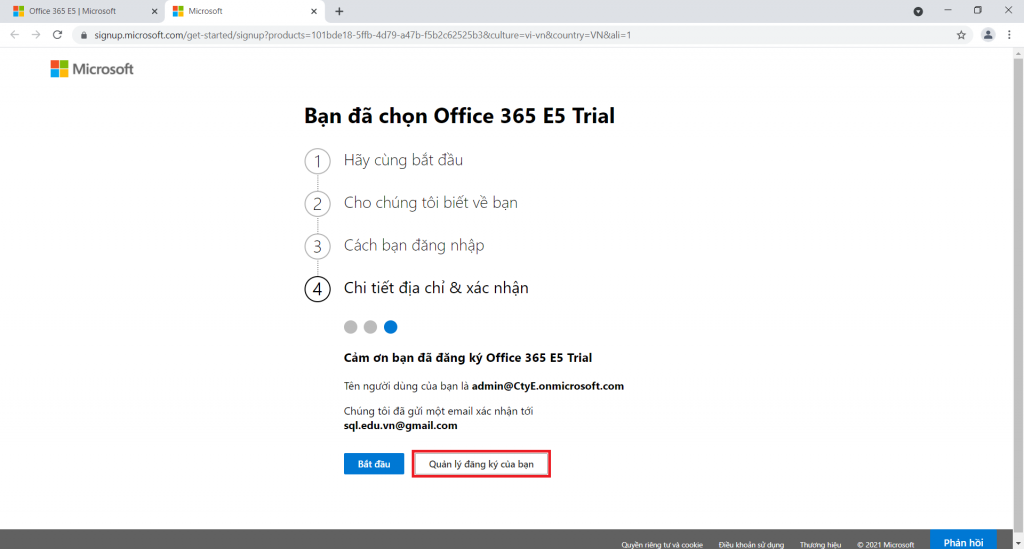Click Quản lý đăng ký của bạn button
The width and height of the screenshot is (1024, 549).
(481, 463)
